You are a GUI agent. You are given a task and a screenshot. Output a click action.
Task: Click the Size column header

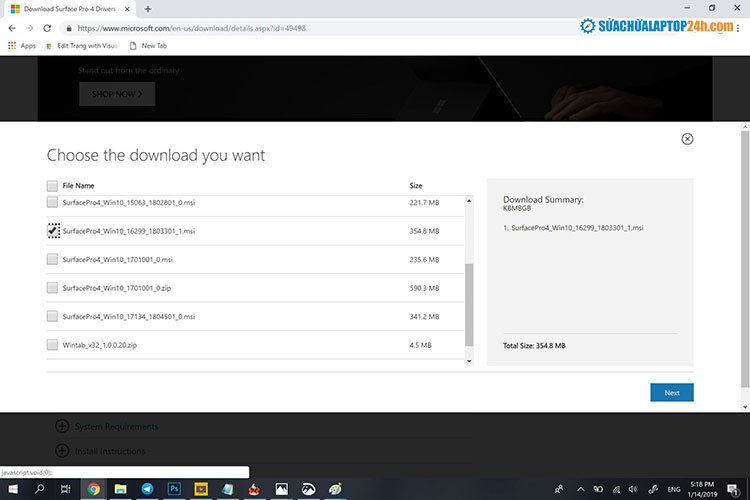point(416,186)
